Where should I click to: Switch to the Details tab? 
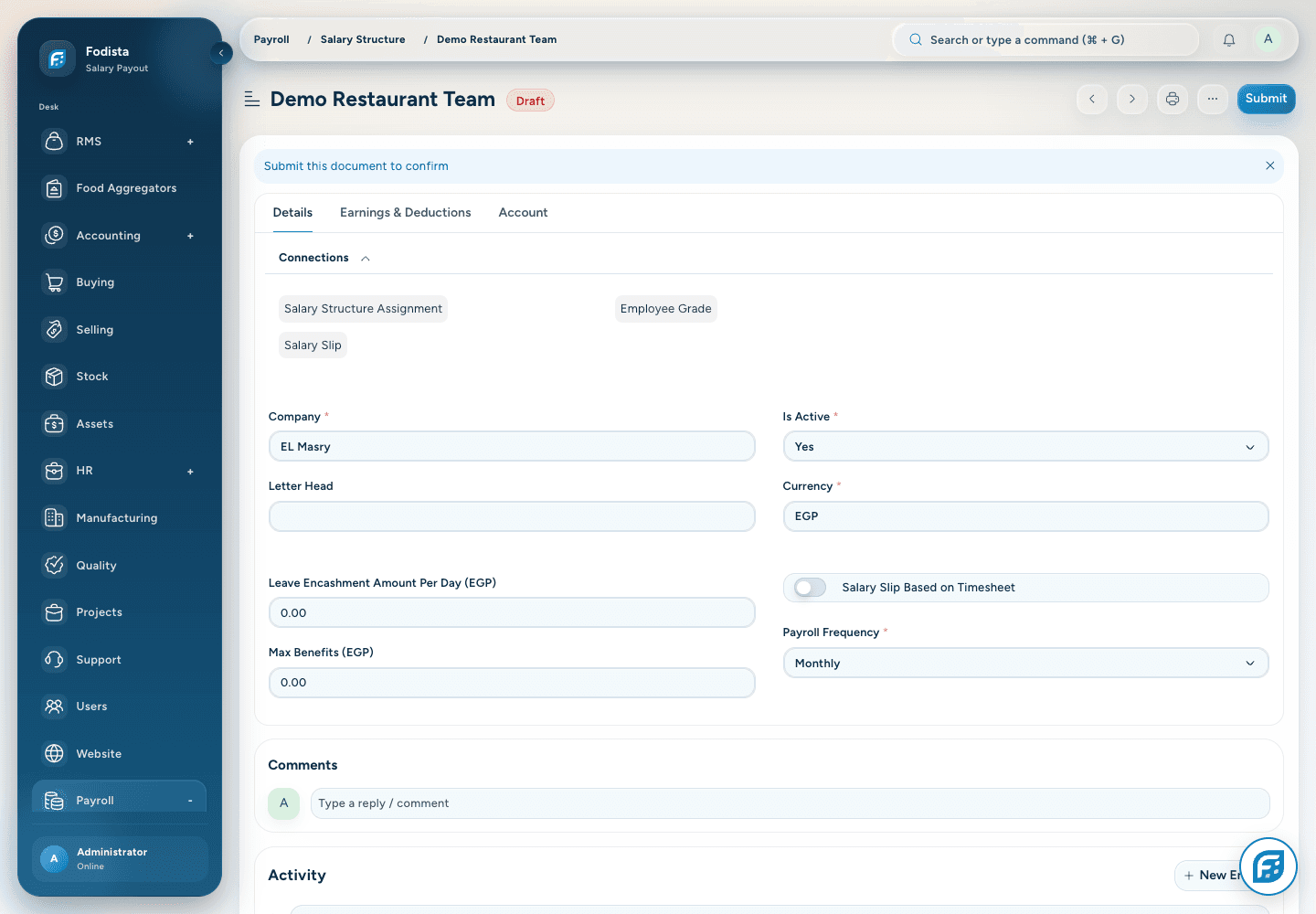292,213
